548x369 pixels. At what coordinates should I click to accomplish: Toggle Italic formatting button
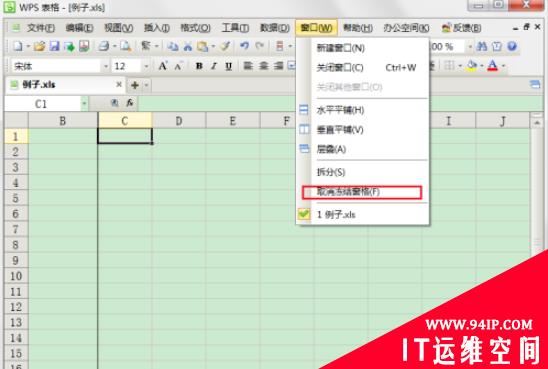(x=214, y=66)
